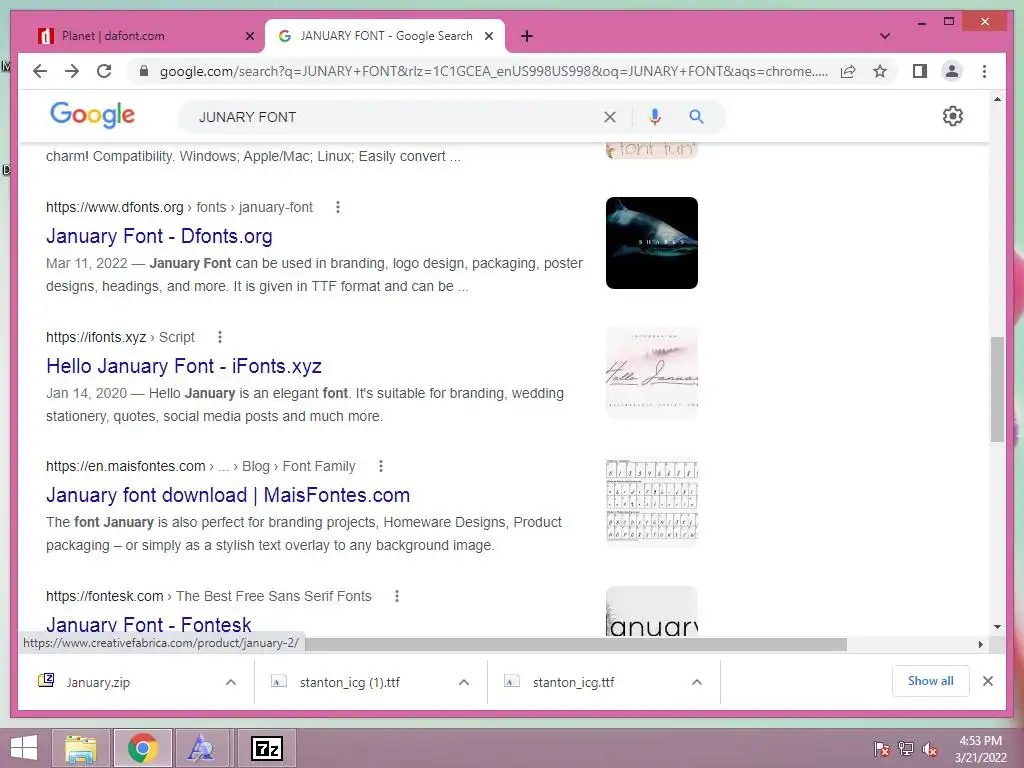Open Chrome three-dot menu
Viewport: 1024px width, 768px height.
pos(984,71)
